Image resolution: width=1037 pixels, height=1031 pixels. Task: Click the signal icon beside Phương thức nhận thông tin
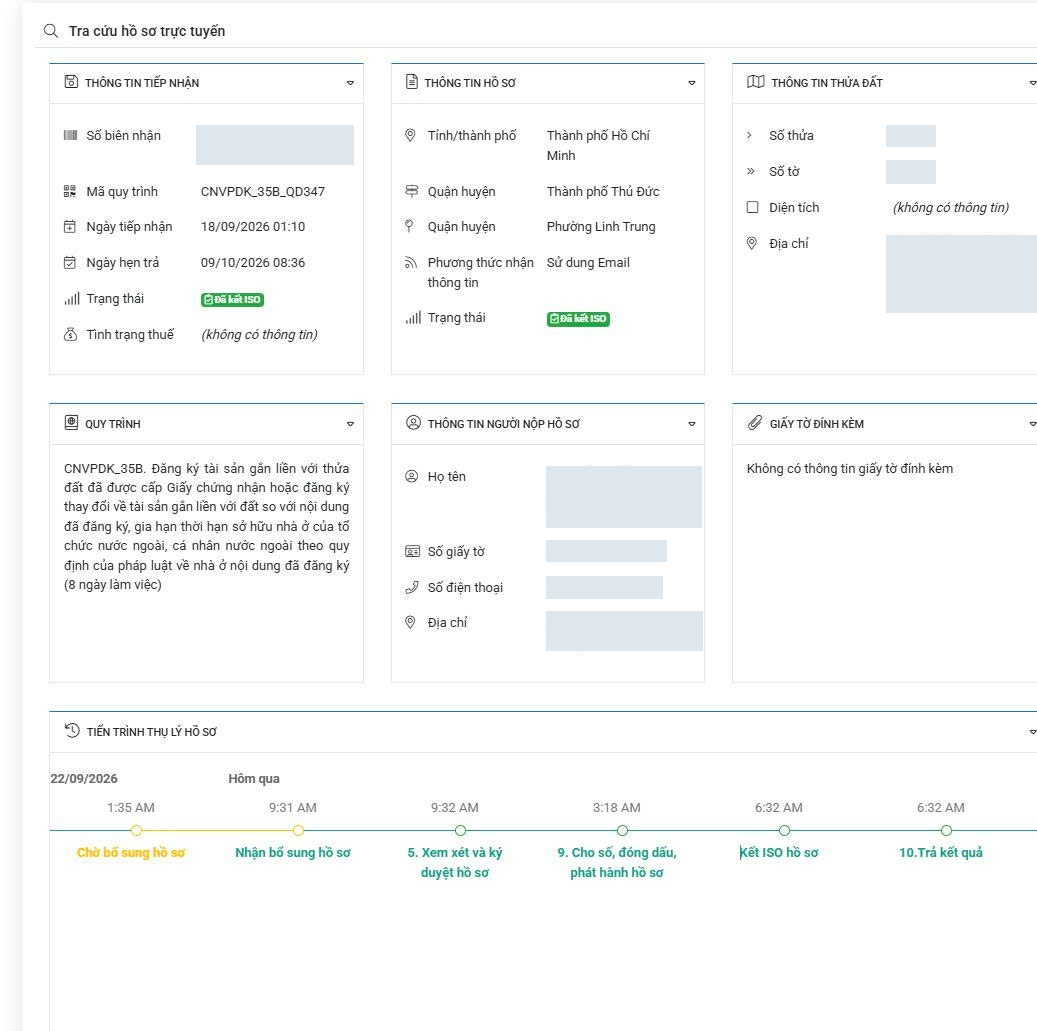coord(411,263)
